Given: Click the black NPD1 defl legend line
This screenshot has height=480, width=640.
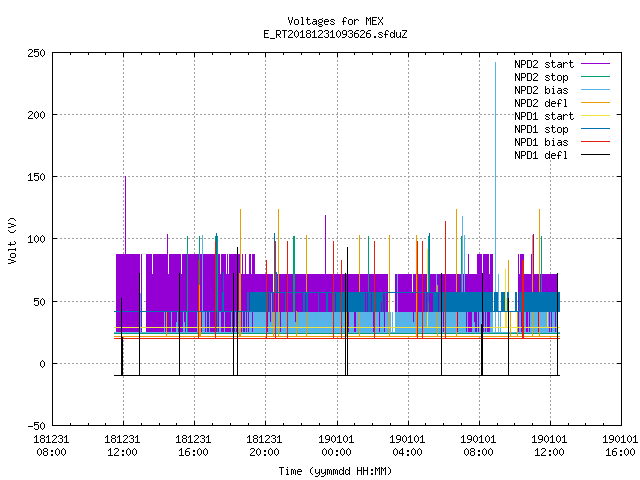Looking at the screenshot, I should (x=596, y=155).
